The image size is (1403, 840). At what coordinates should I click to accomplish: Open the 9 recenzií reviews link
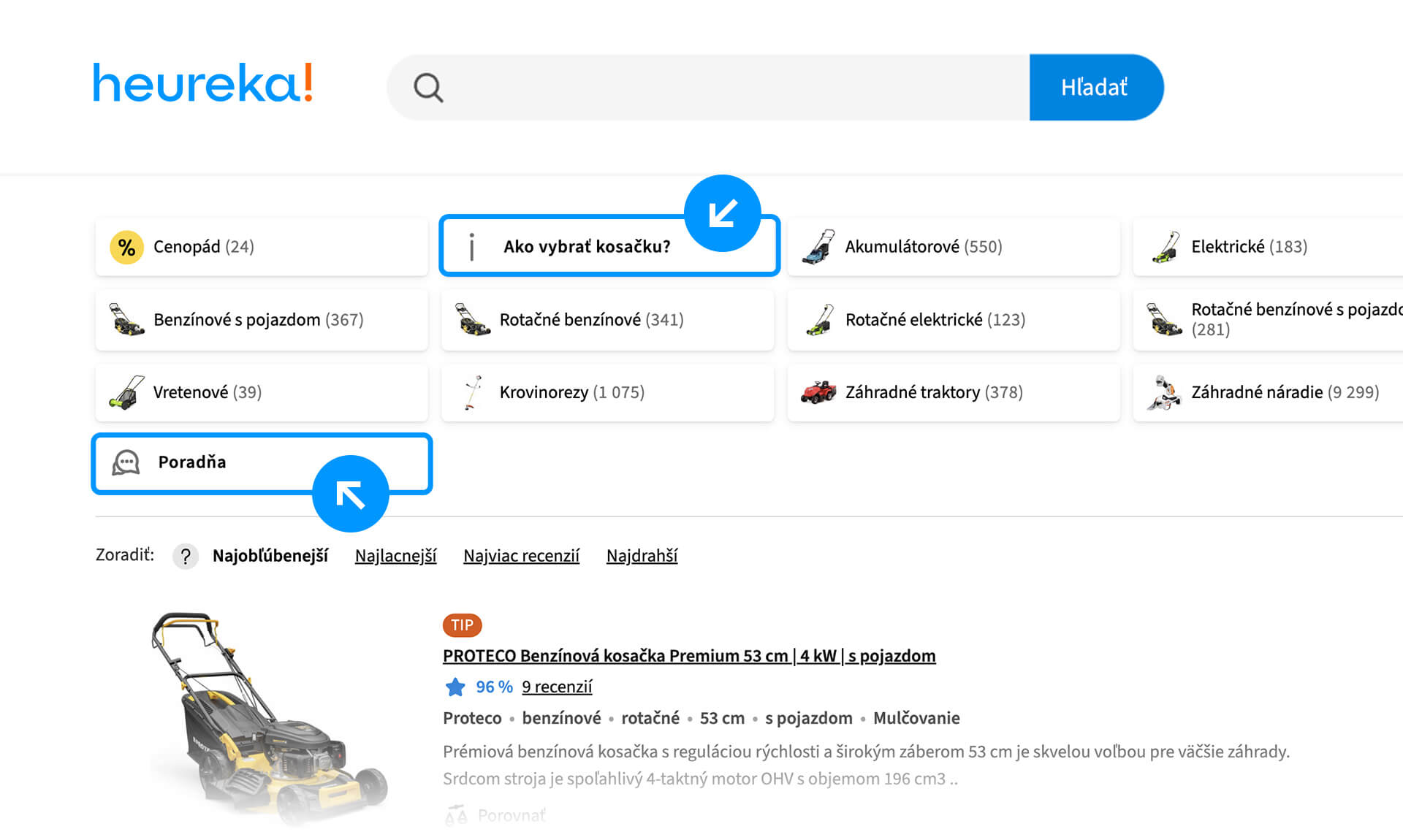(x=557, y=687)
